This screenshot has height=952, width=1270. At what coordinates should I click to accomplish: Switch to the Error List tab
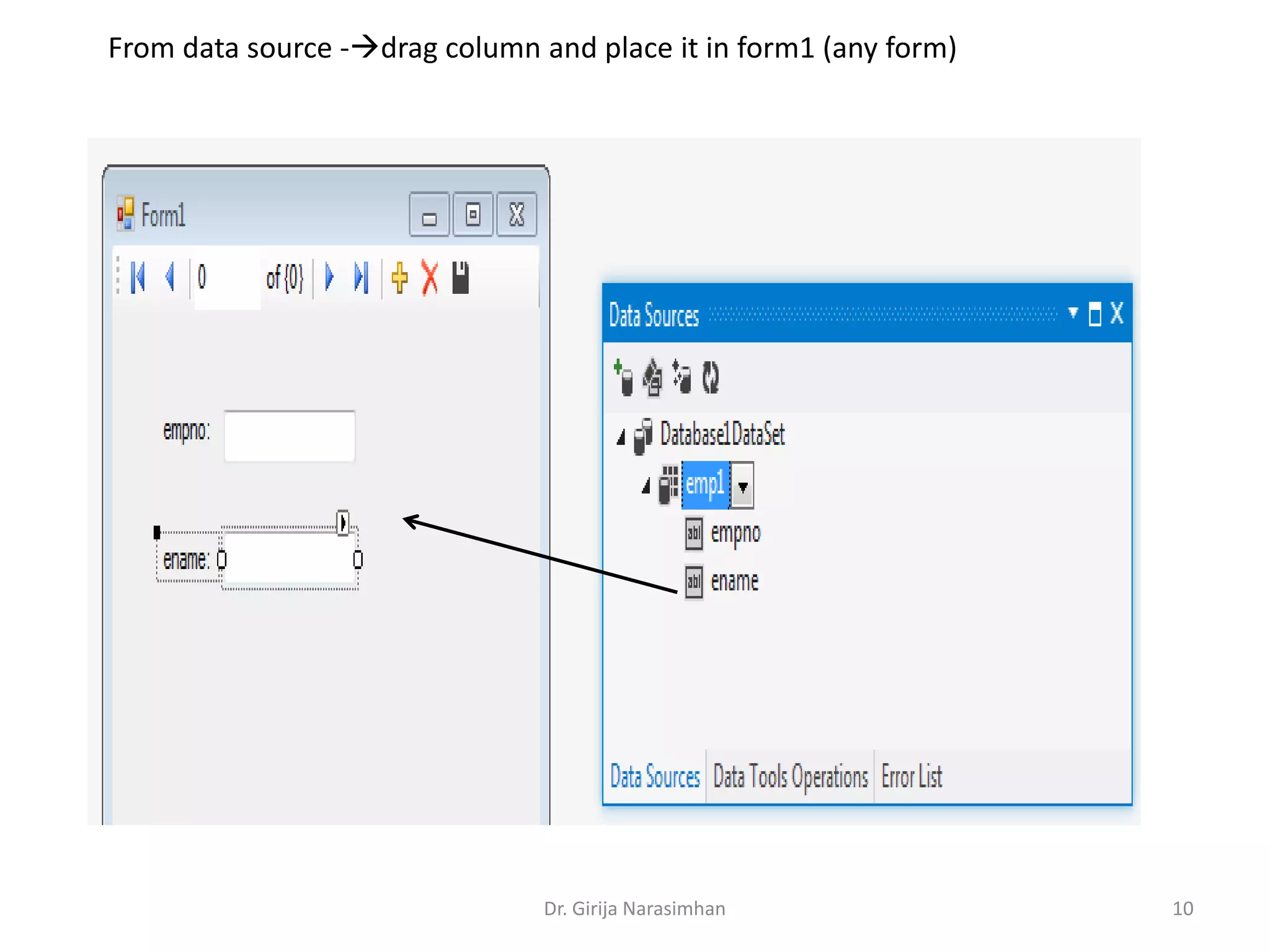(911, 777)
